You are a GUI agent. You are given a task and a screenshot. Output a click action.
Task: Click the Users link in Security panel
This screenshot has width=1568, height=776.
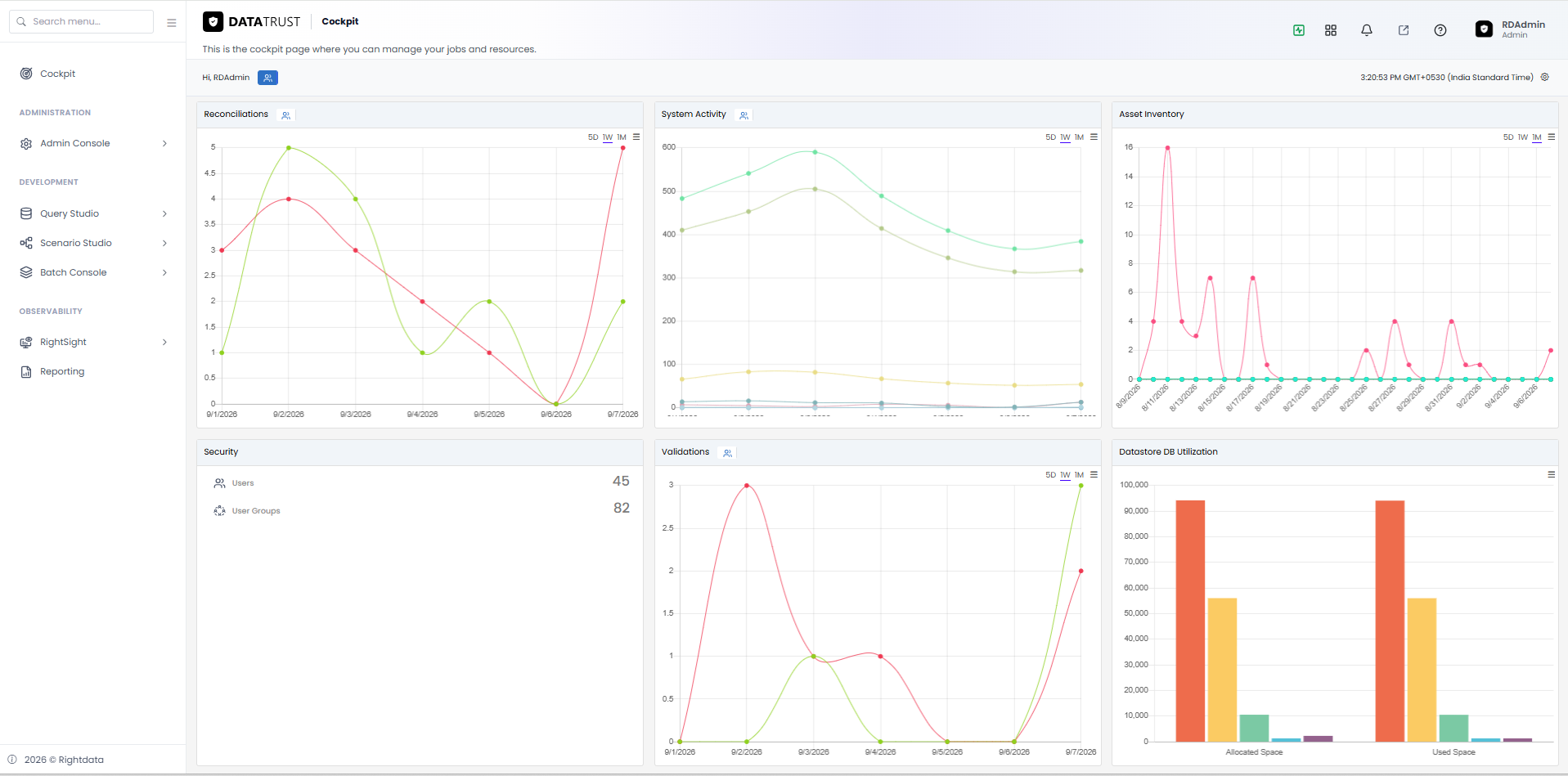click(x=243, y=483)
